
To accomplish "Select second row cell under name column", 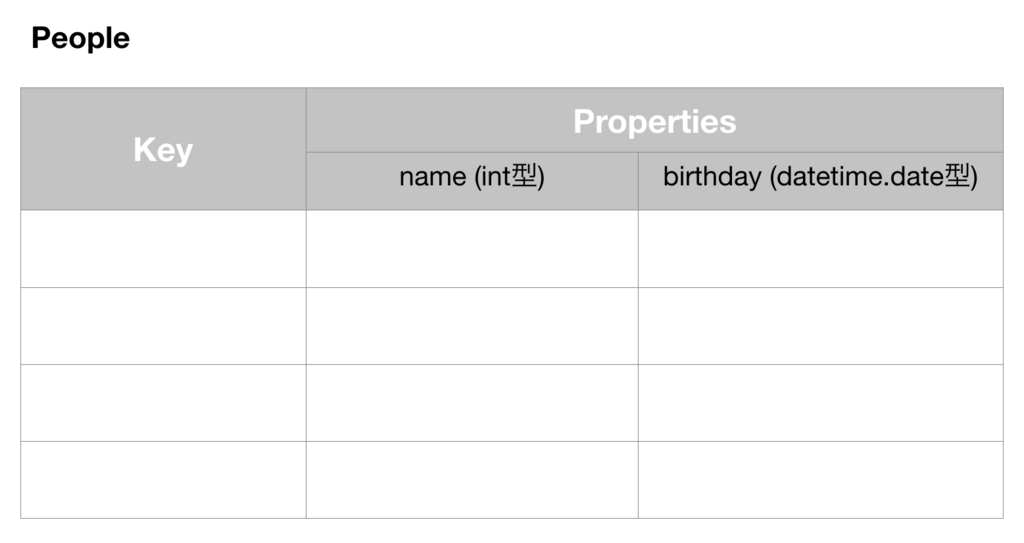I will click(472, 326).
